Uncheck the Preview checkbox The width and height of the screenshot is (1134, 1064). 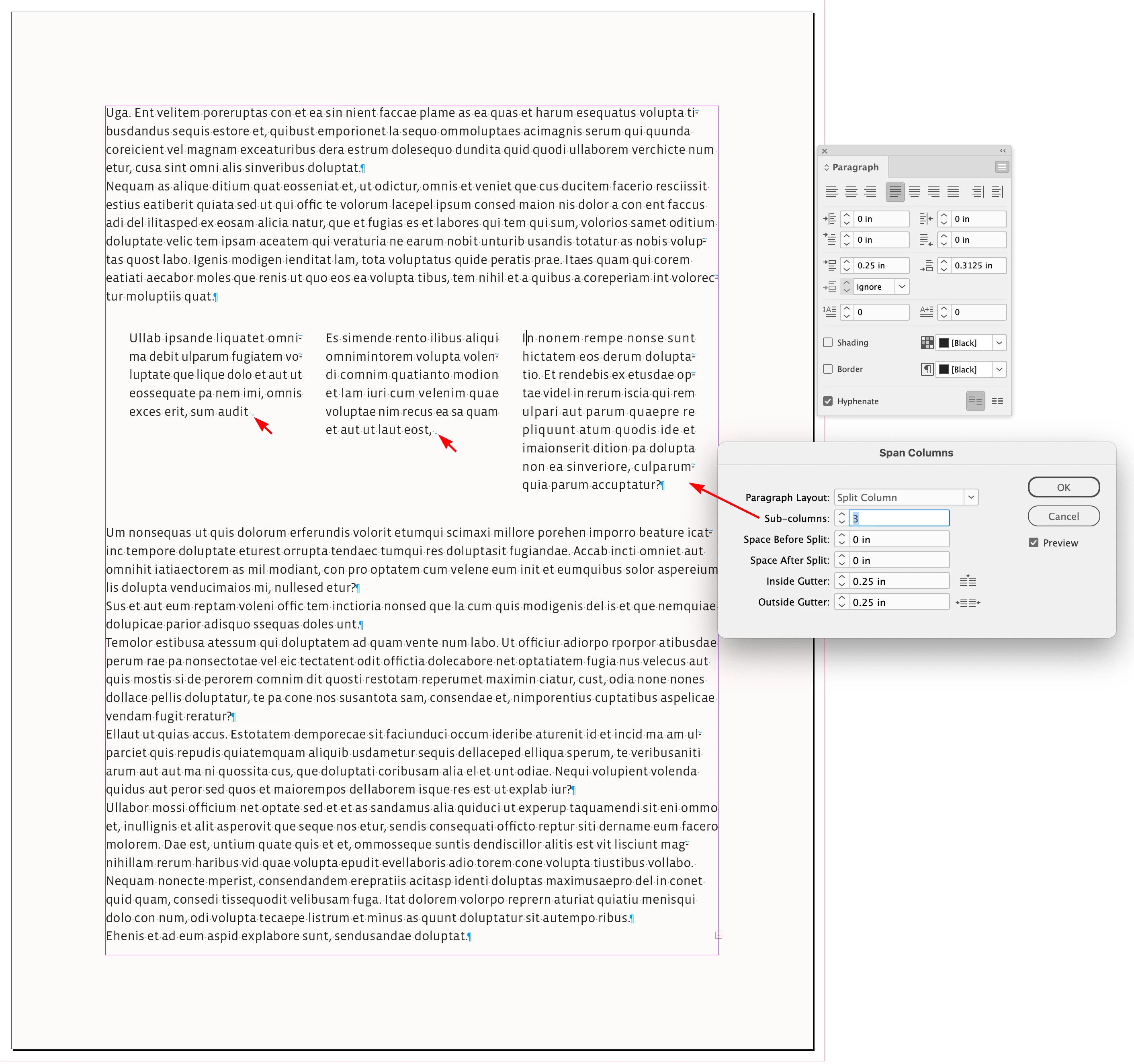1033,542
